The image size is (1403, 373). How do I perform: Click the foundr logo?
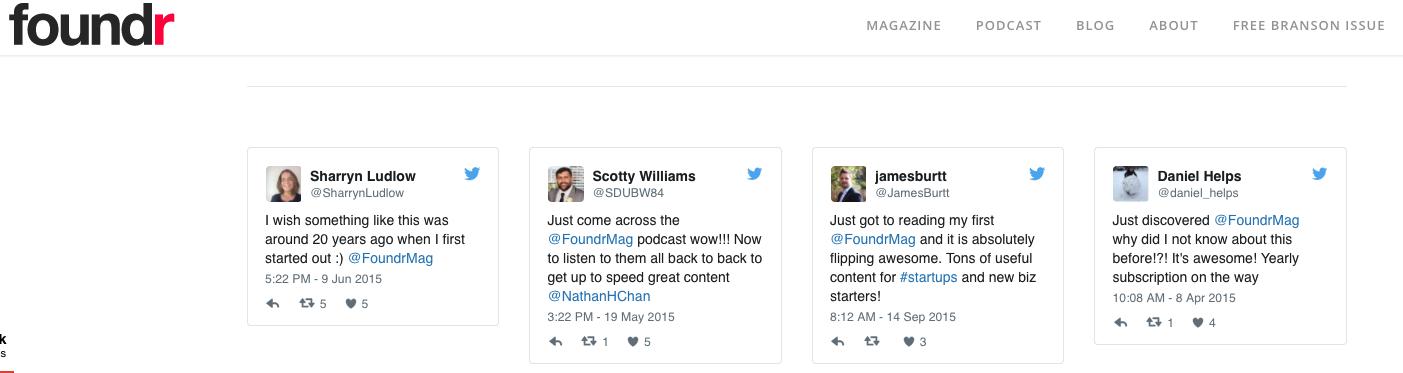(92, 25)
